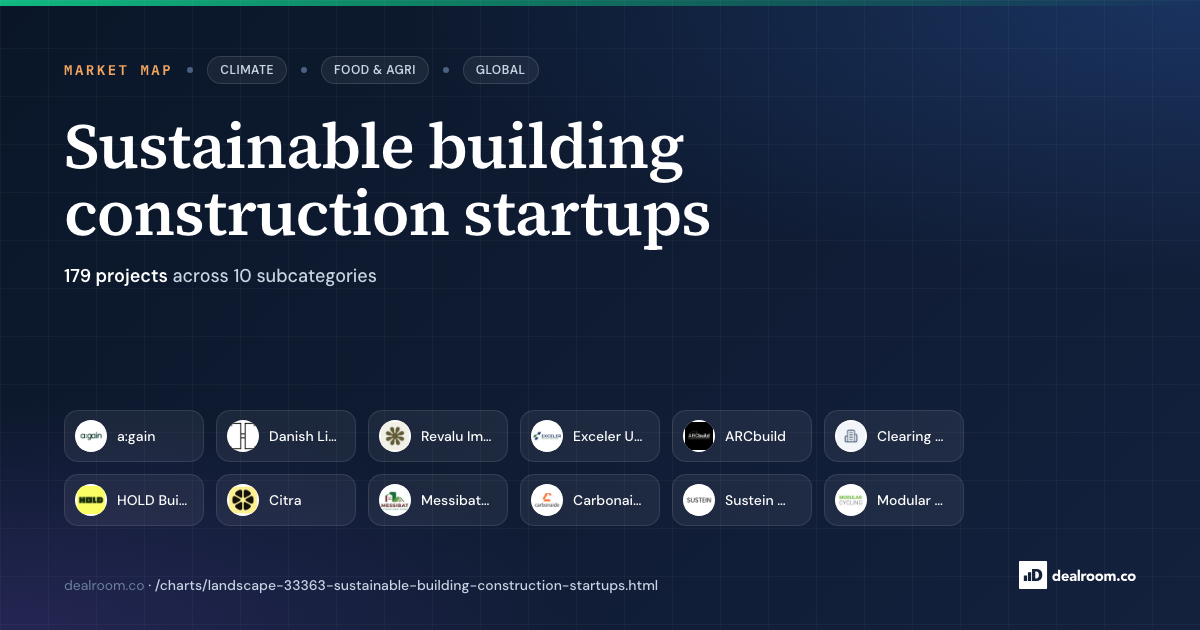
Task: Click the Revalu Im... flower logo icon
Action: pos(395,436)
